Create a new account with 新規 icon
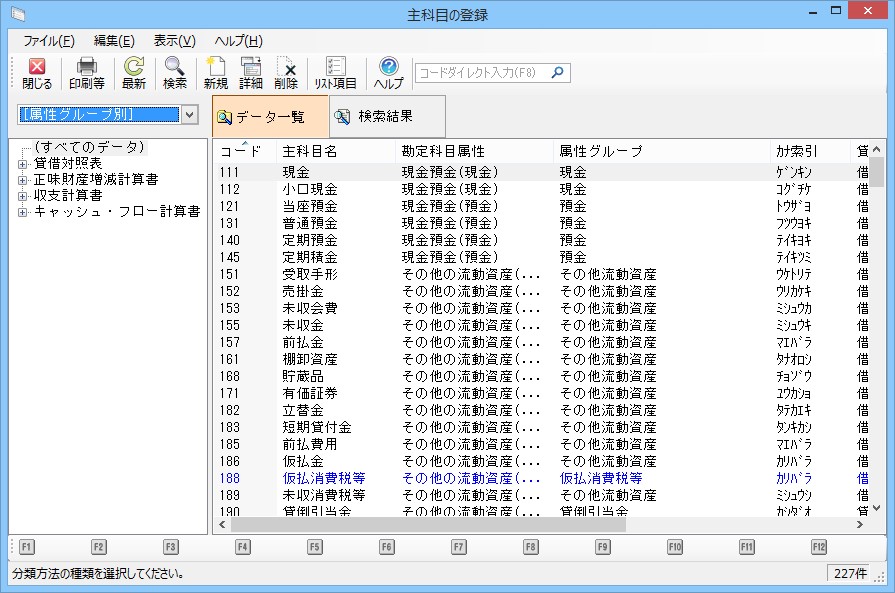895x593 pixels. coord(216,73)
